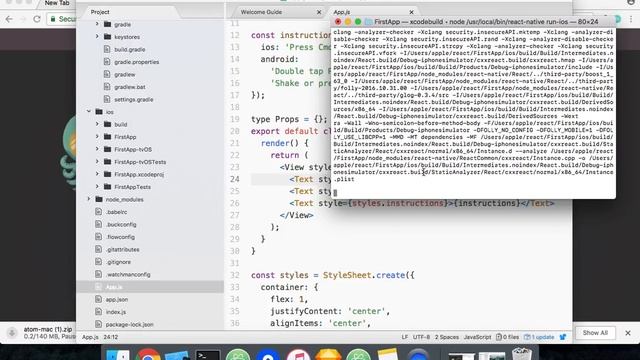Image resolution: width=640 pixels, height=360 pixels.
Task: Click the folder icon in terminal title
Action: pyautogui.click(x=369, y=22)
